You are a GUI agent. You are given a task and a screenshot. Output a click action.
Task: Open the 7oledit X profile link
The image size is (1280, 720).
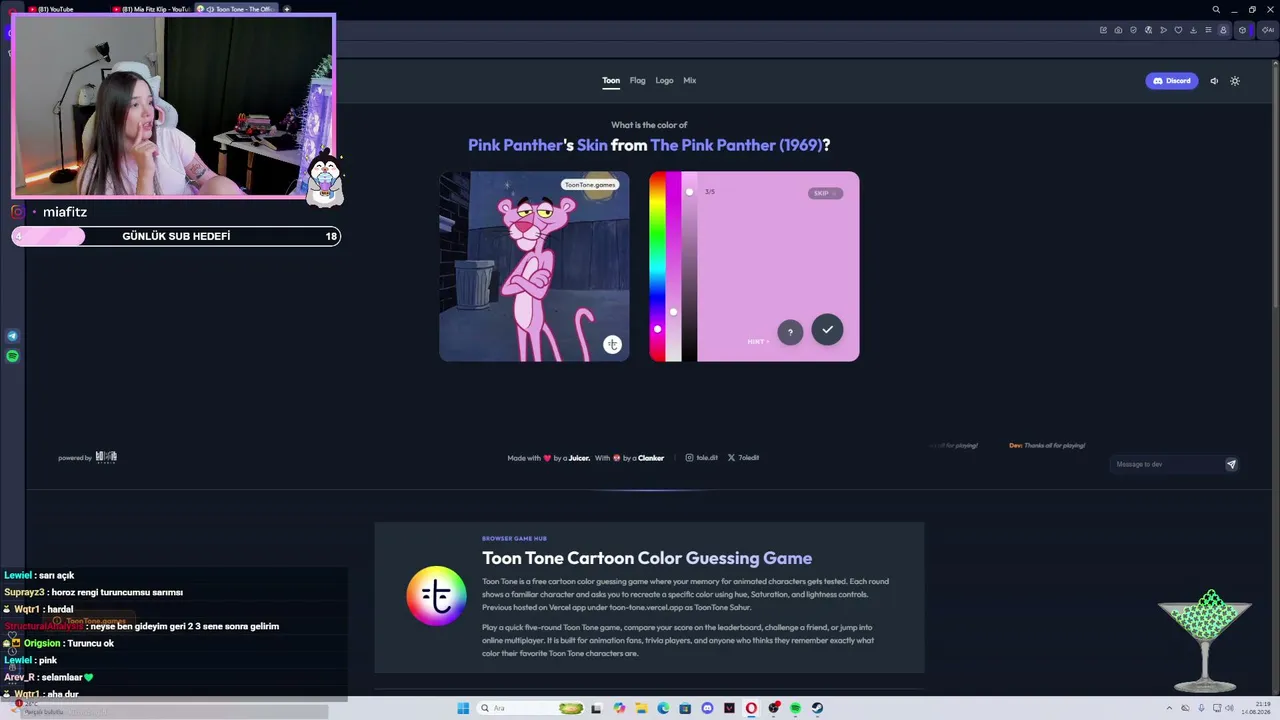743,458
